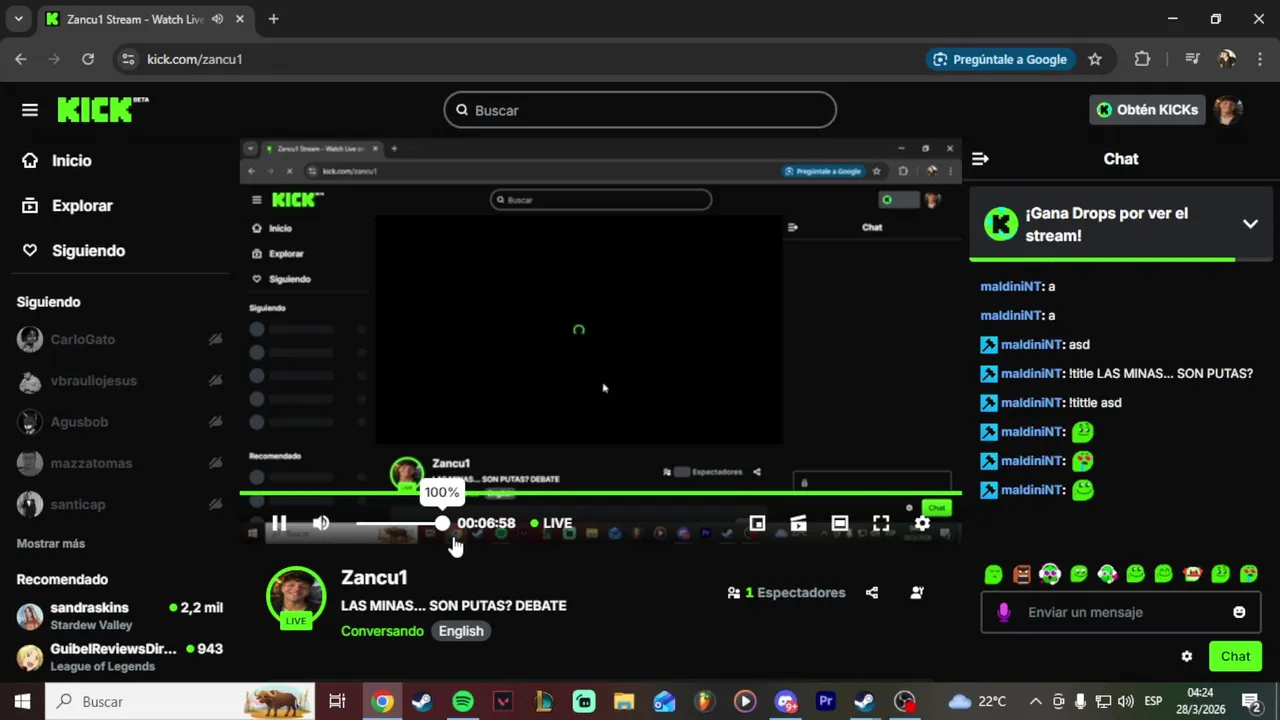Viewport: 1280px width, 720px height.
Task: Open mini player mode icon
Action: point(757,523)
